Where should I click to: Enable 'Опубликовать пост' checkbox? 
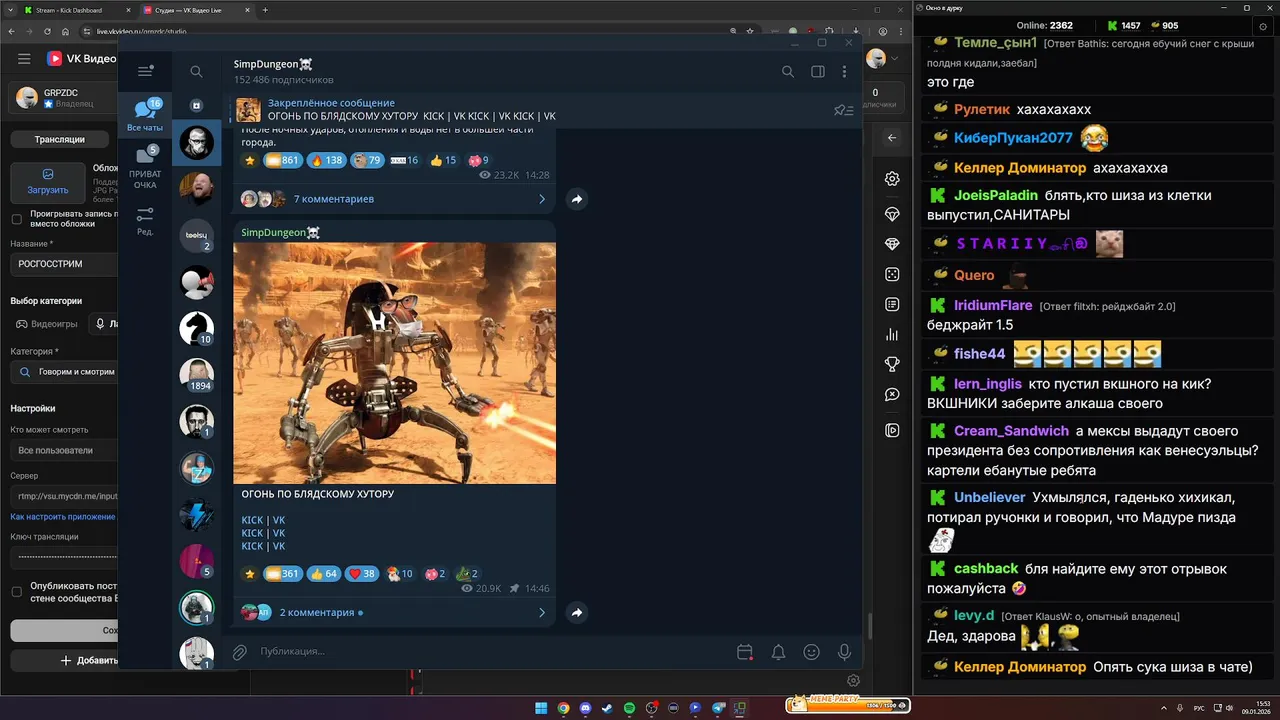16,592
